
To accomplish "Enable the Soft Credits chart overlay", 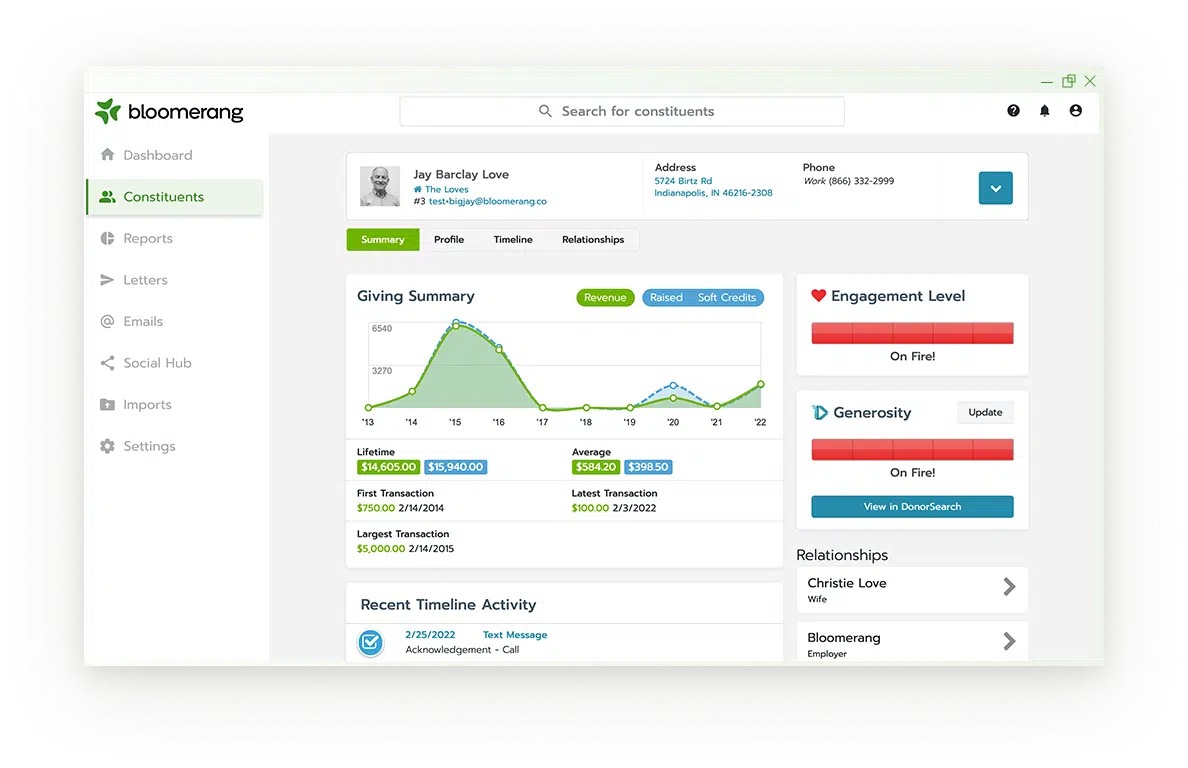I will pos(727,297).
